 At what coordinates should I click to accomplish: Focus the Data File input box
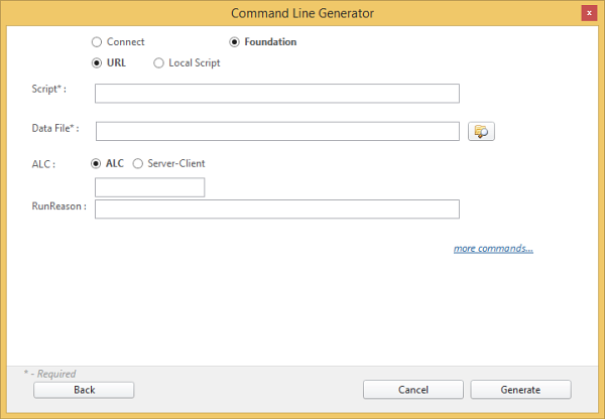click(277, 131)
